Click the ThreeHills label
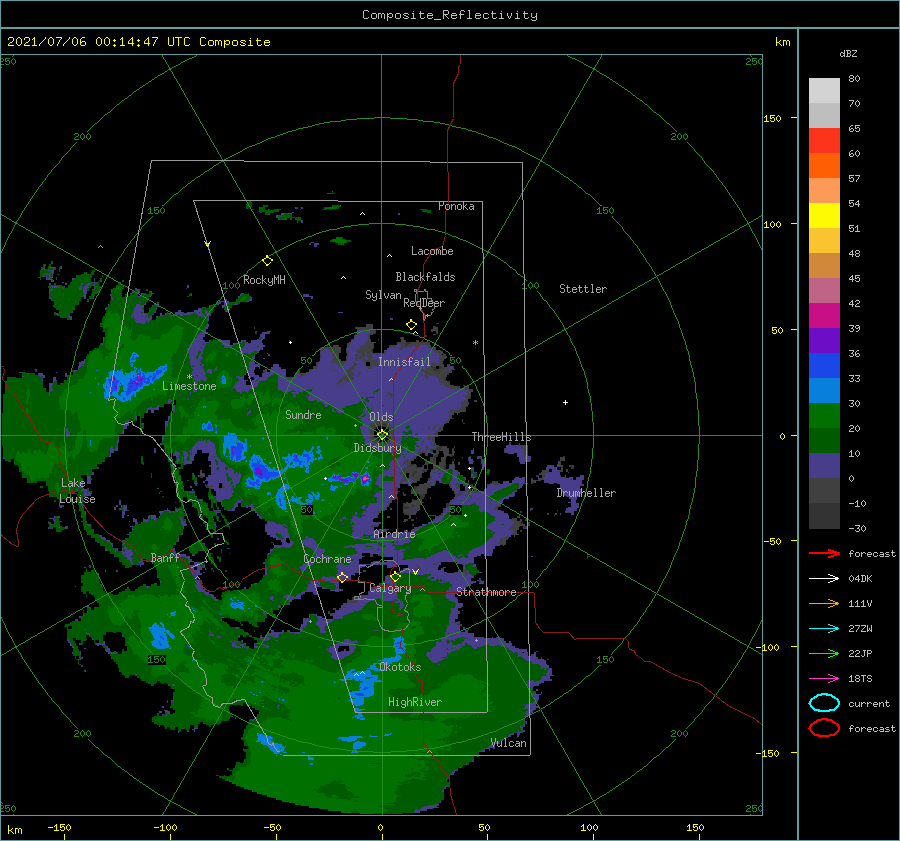 tap(502, 437)
